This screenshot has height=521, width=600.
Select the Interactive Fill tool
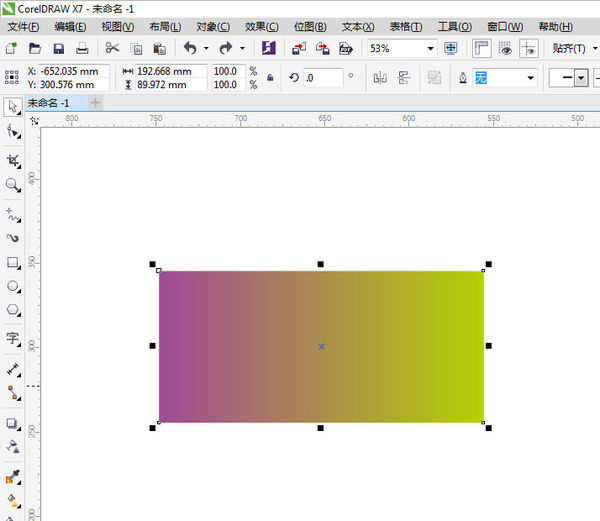click(x=13, y=500)
